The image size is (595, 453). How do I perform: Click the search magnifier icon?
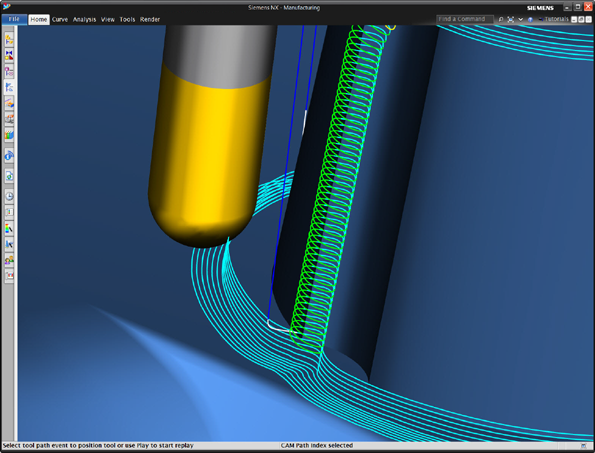(x=501, y=19)
